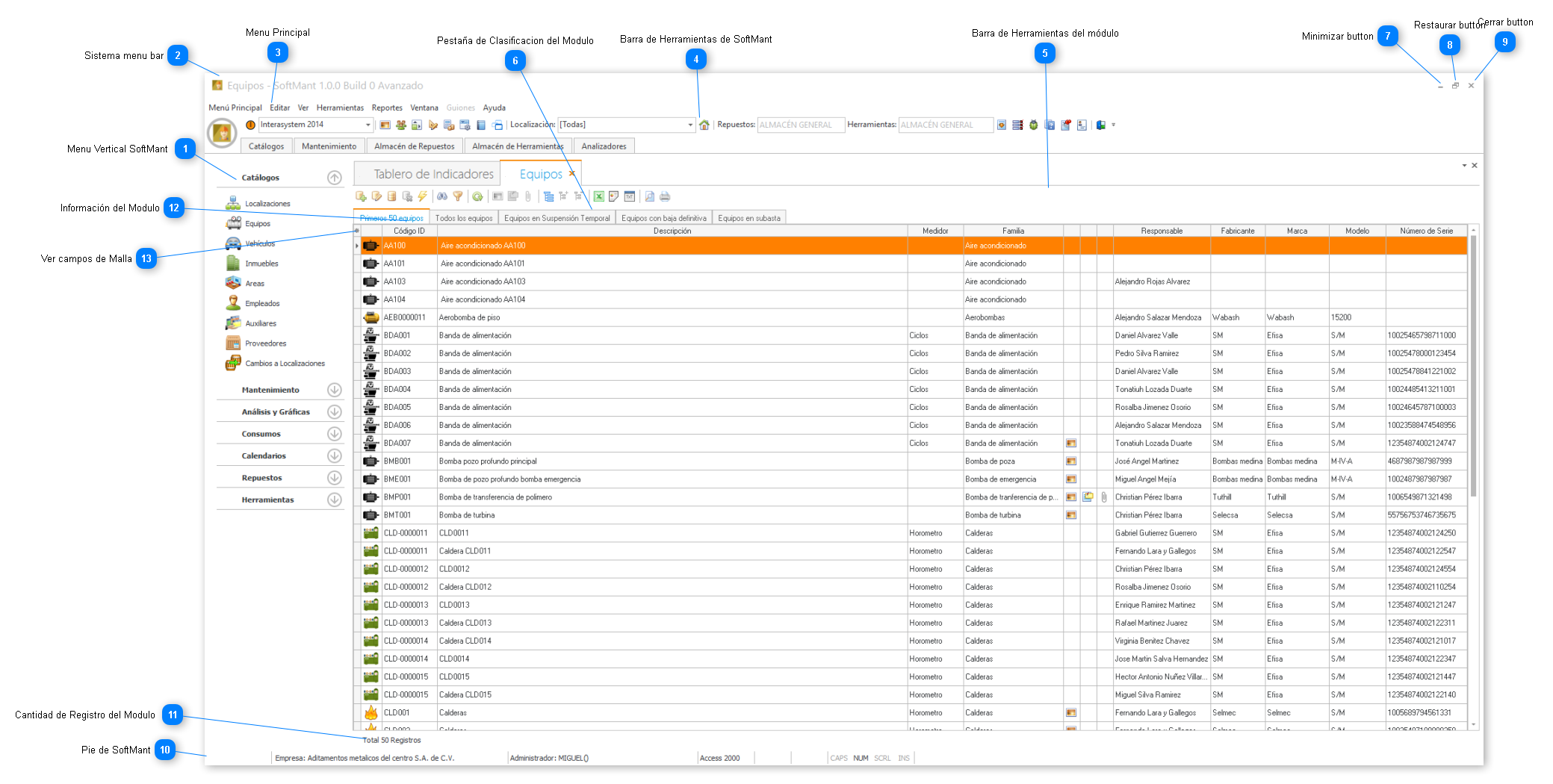Switch to the Tablero de Indicadores tab
This screenshot has width=1553, height=784.
pyautogui.click(x=433, y=174)
